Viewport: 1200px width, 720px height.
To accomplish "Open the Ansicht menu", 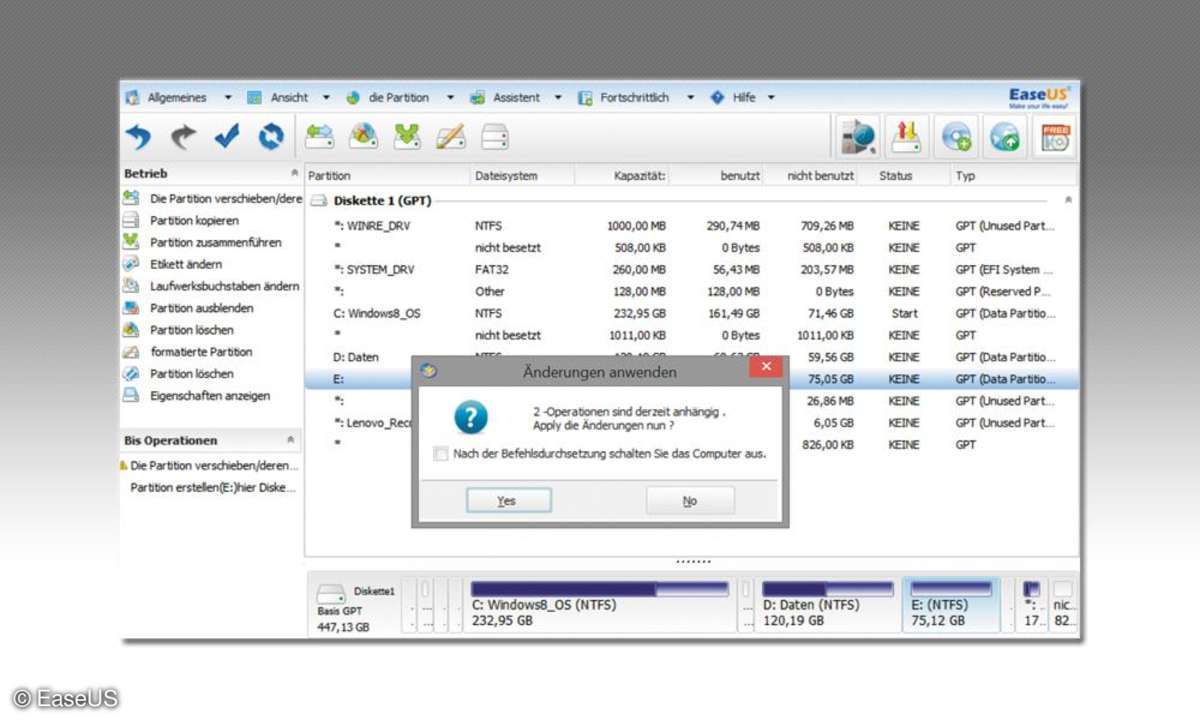I will point(289,98).
